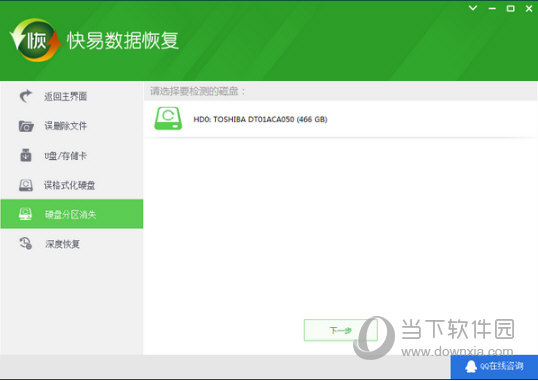Click the QQ penguin icon

[x=471, y=367]
